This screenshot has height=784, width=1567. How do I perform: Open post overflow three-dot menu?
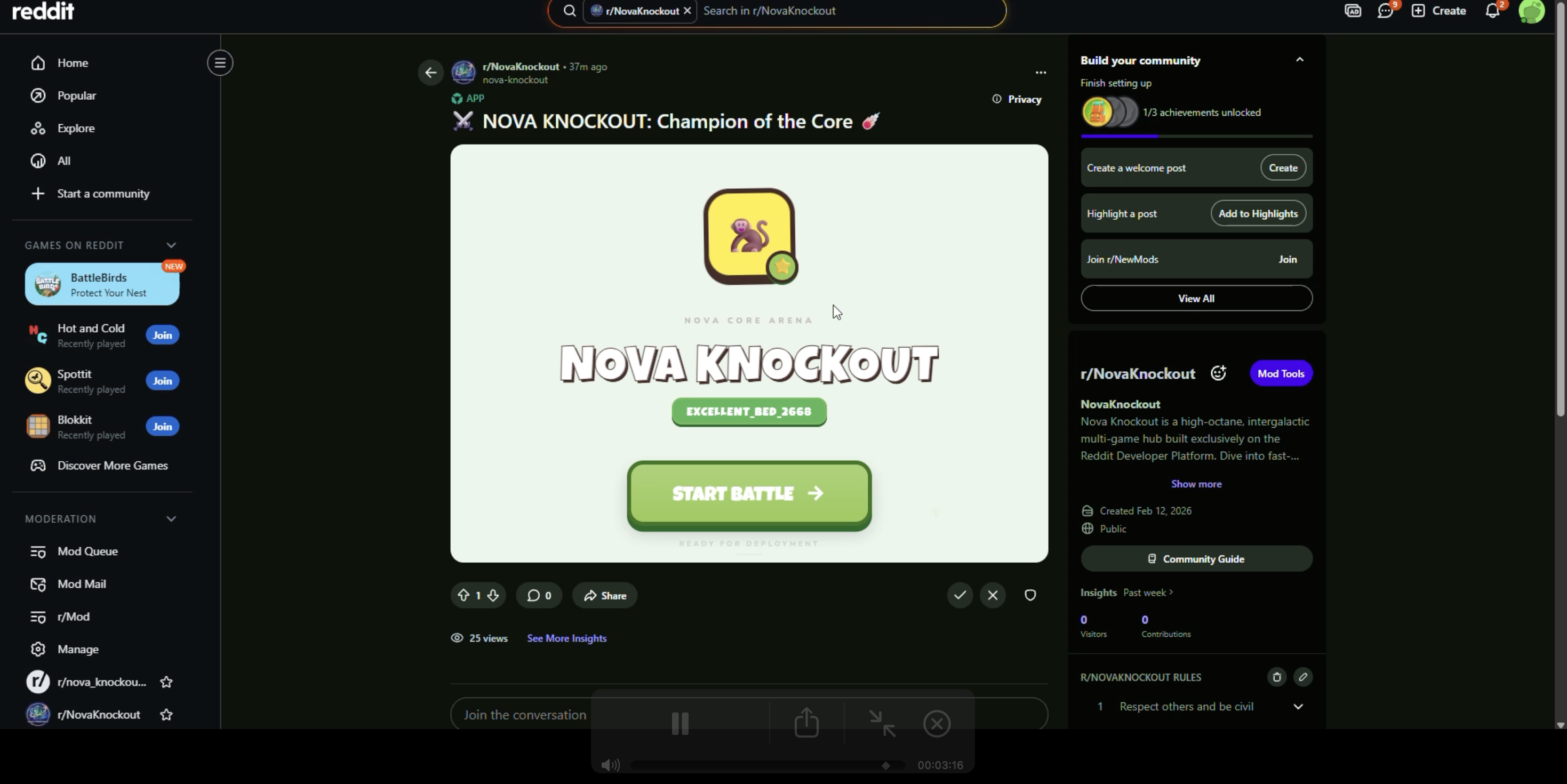pyautogui.click(x=1041, y=73)
